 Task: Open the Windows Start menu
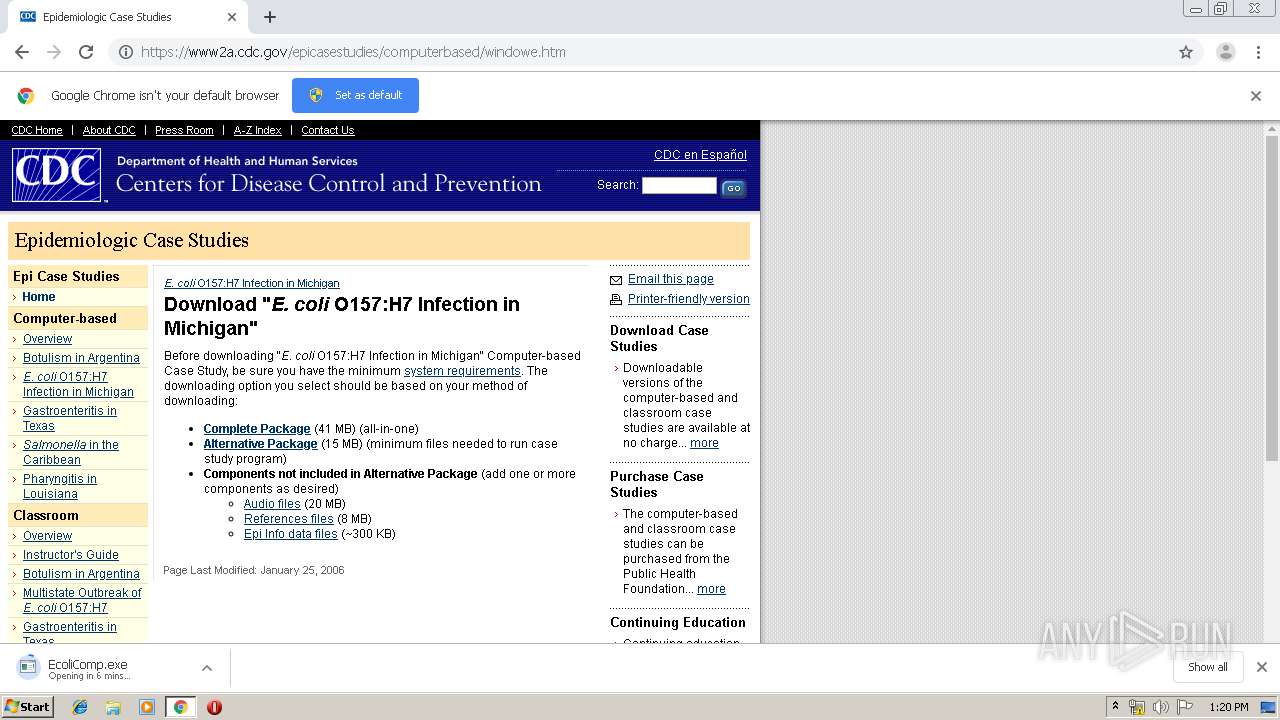click(27, 706)
